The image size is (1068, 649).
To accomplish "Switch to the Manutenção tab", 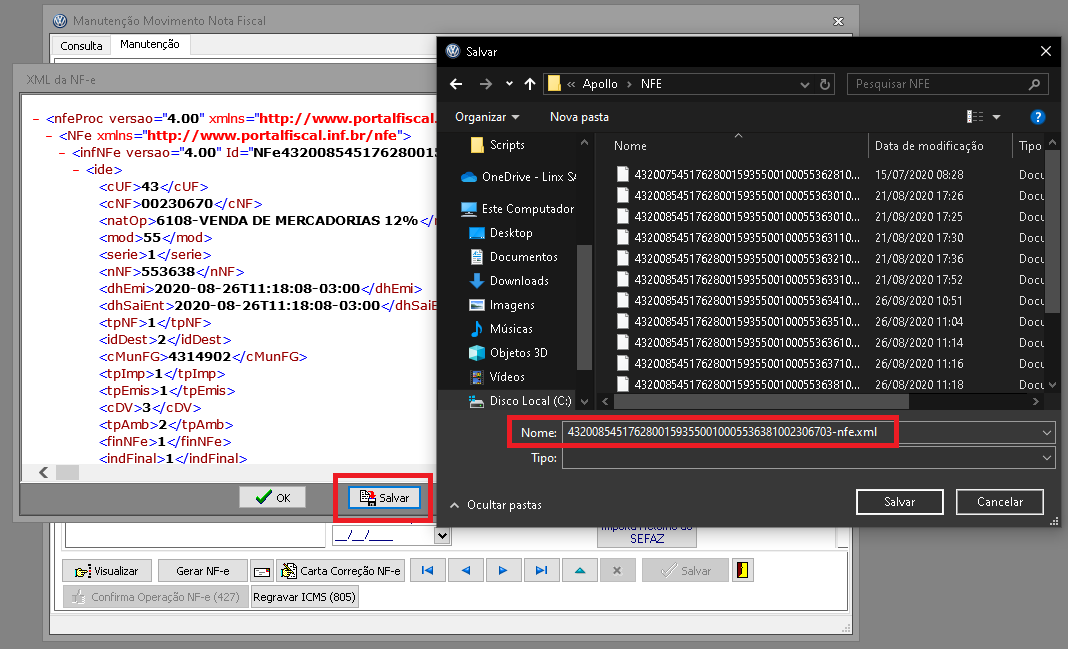I will tap(150, 44).
